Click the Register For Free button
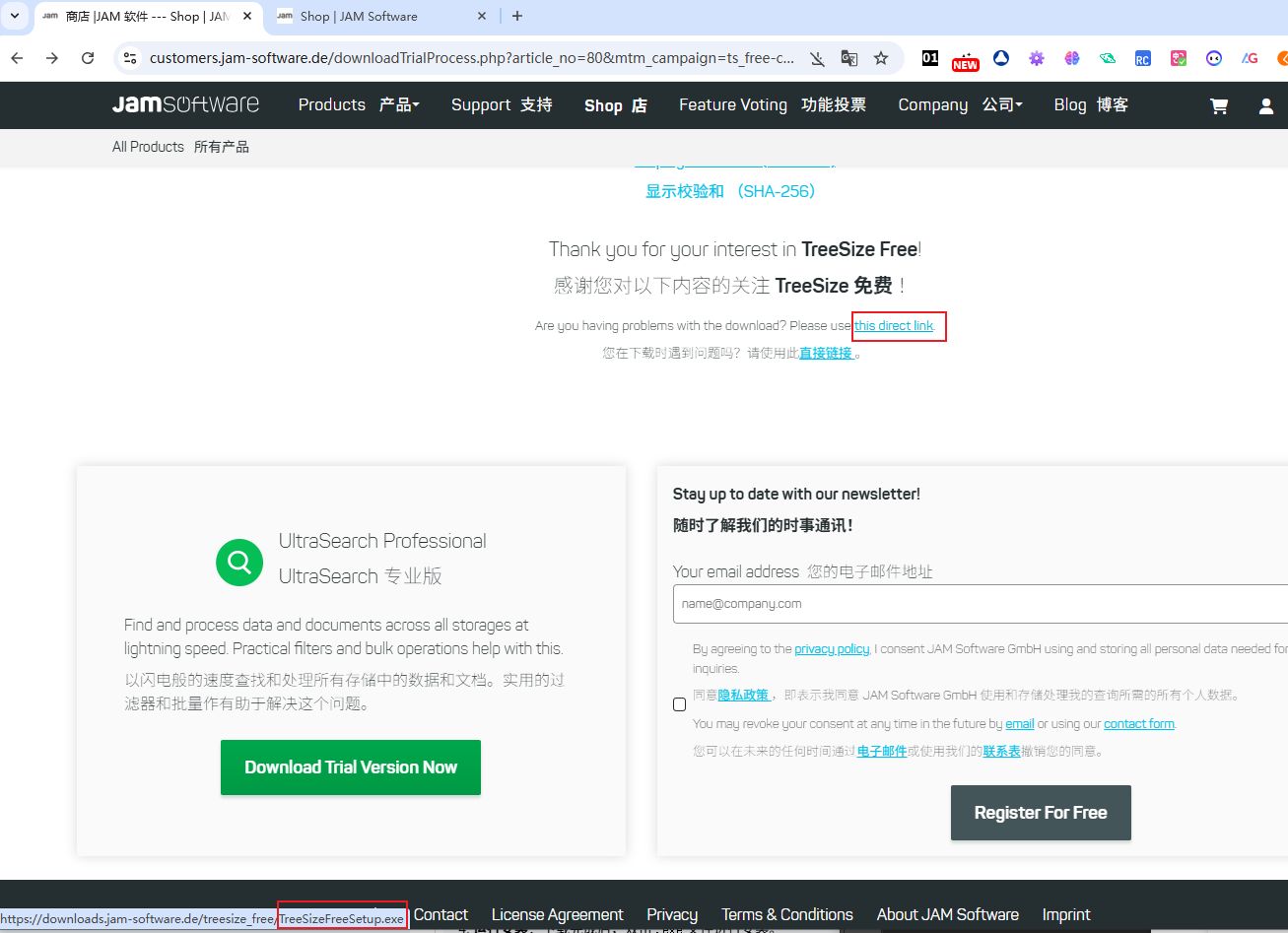This screenshot has width=1288, height=933. point(1041,813)
